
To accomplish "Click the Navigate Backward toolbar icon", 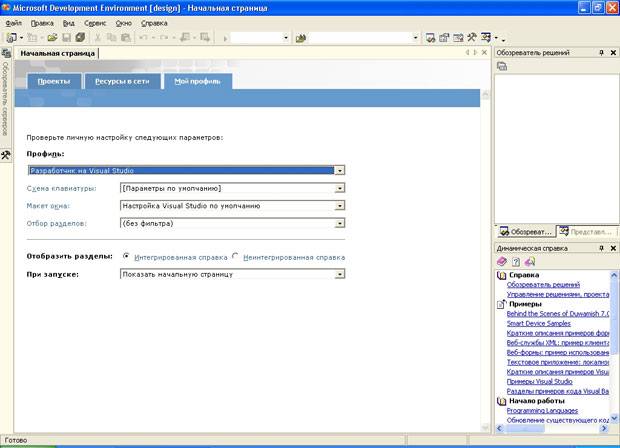I will pyautogui.click(x=185, y=38).
